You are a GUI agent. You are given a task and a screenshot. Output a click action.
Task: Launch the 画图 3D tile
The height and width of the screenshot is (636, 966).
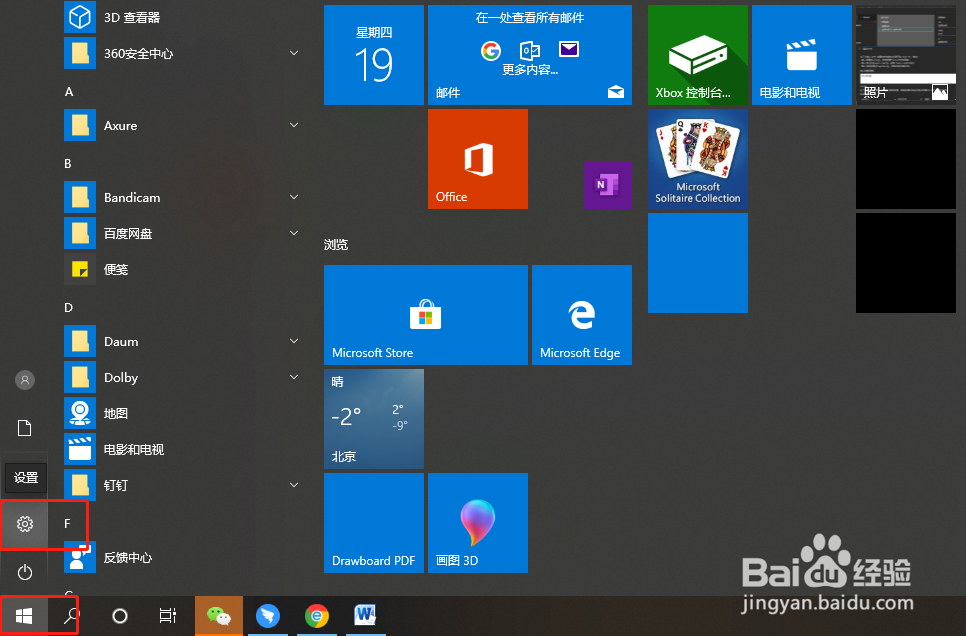(478, 523)
